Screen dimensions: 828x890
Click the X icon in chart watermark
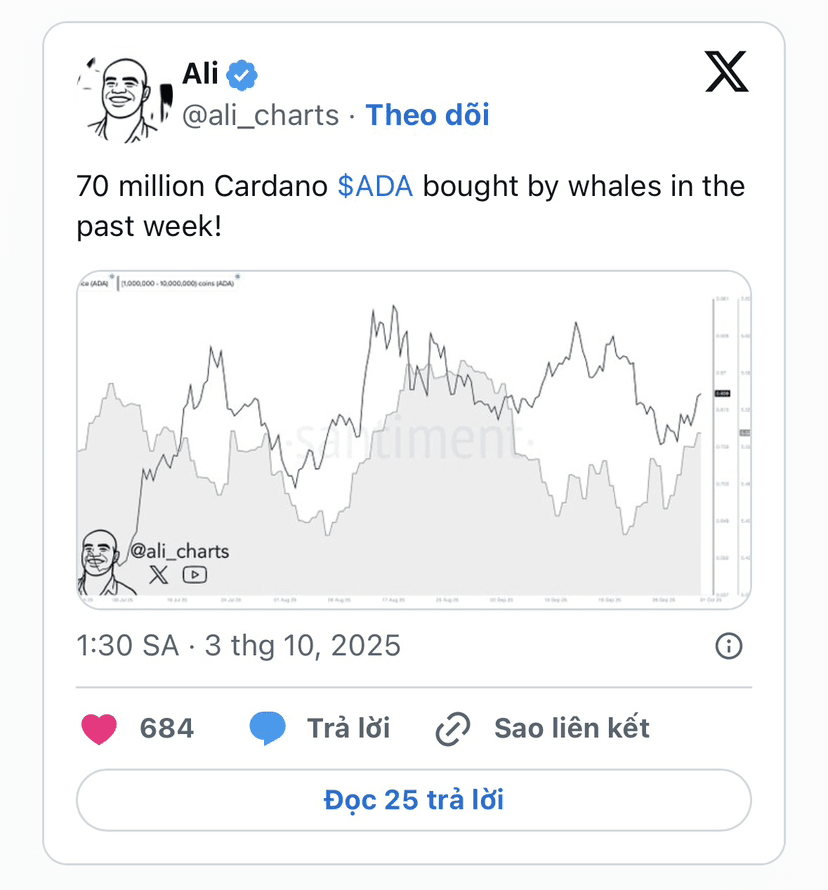point(159,575)
